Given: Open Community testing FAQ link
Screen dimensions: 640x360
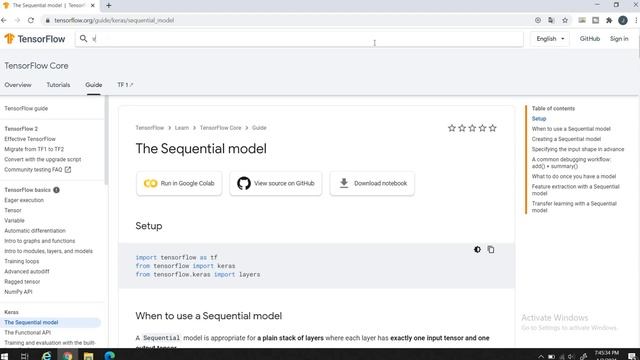Looking at the screenshot, I should pyautogui.click(x=38, y=169).
